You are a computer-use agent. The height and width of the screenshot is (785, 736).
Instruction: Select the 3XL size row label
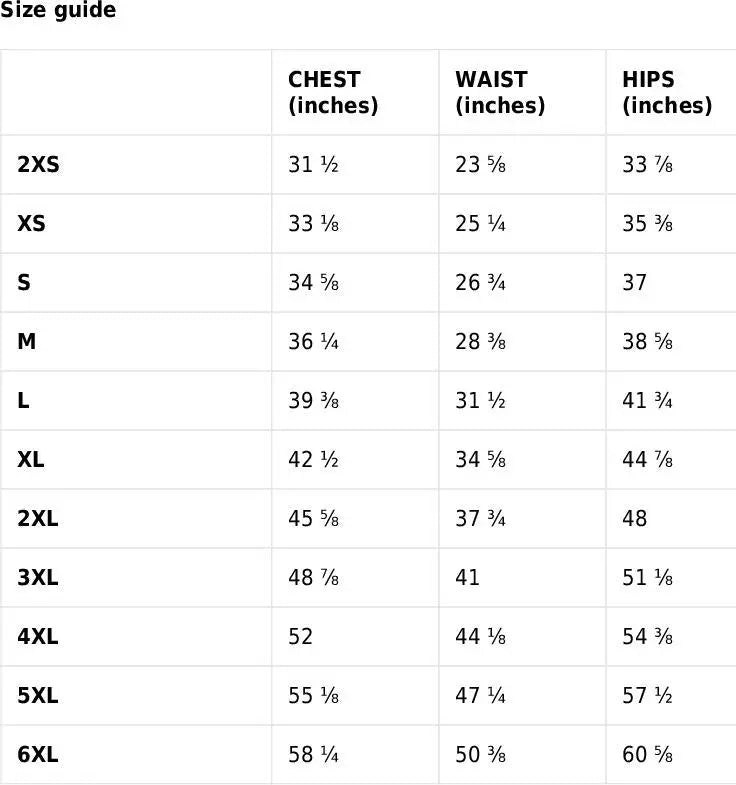click(x=38, y=578)
